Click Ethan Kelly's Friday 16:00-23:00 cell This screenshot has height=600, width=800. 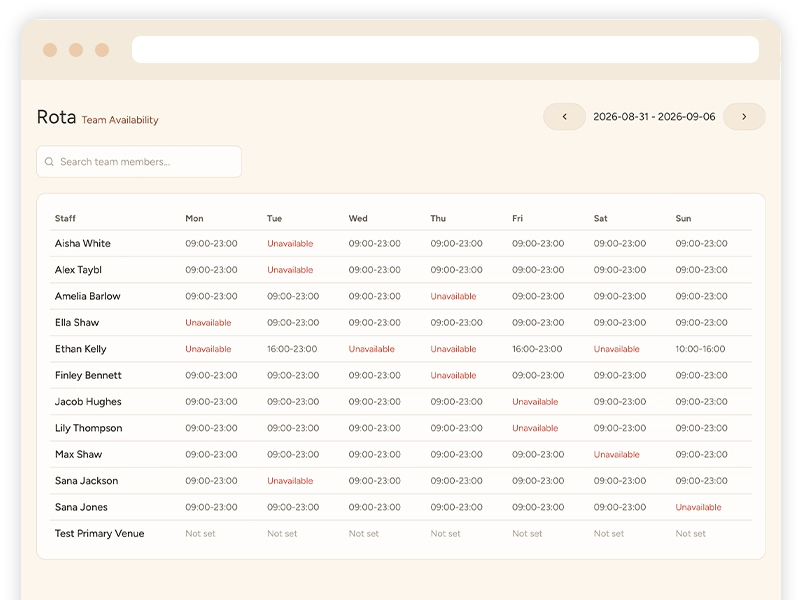pos(537,349)
